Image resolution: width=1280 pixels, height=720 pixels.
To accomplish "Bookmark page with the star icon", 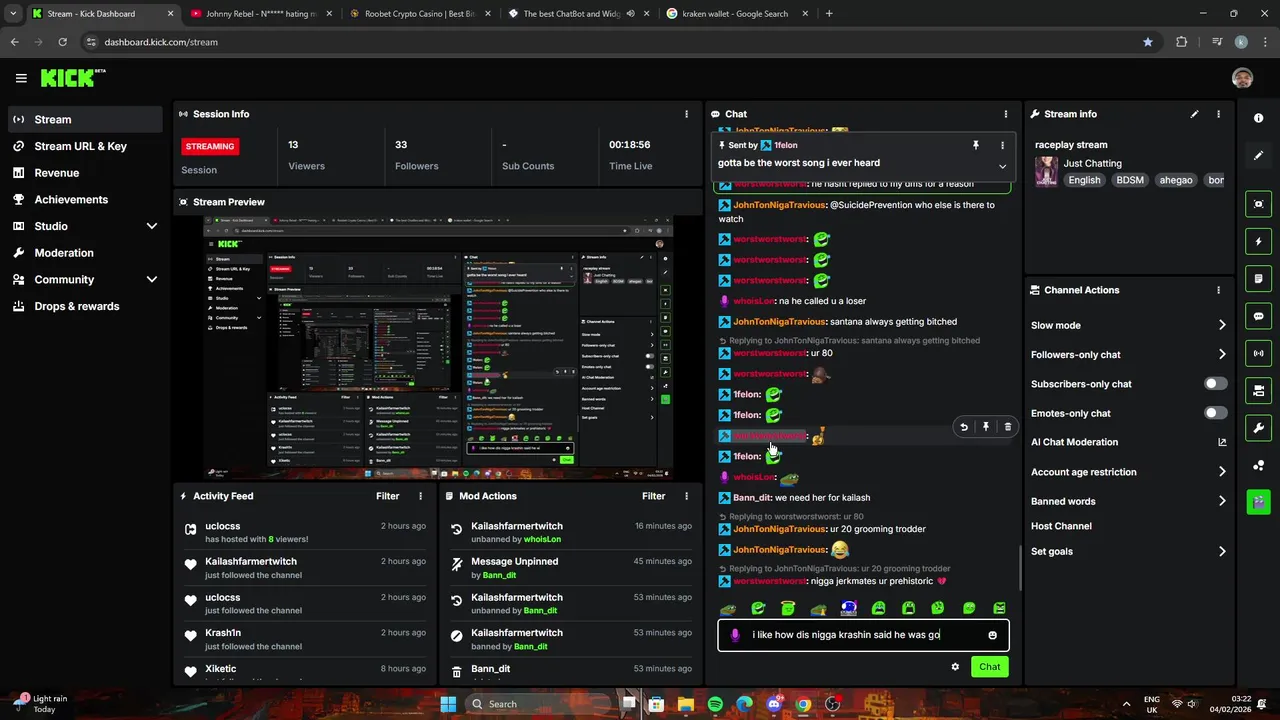I will pyautogui.click(x=1148, y=42).
